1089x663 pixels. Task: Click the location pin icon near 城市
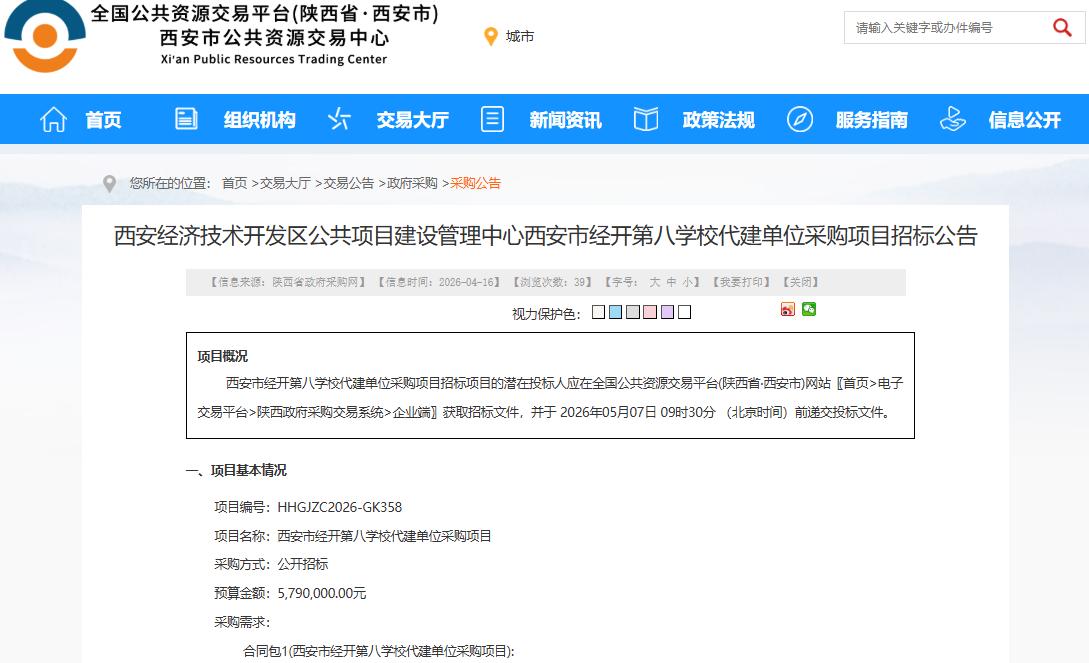491,36
